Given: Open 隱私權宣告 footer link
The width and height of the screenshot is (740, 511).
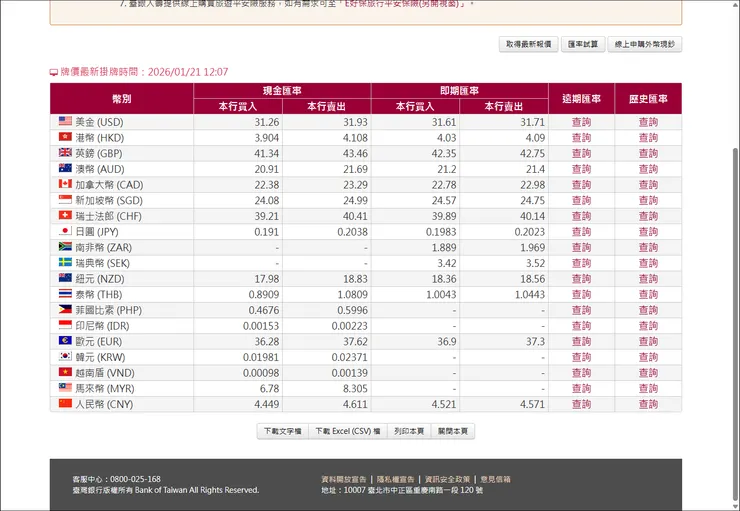Looking at the screenshot, I should click(395, 479).
